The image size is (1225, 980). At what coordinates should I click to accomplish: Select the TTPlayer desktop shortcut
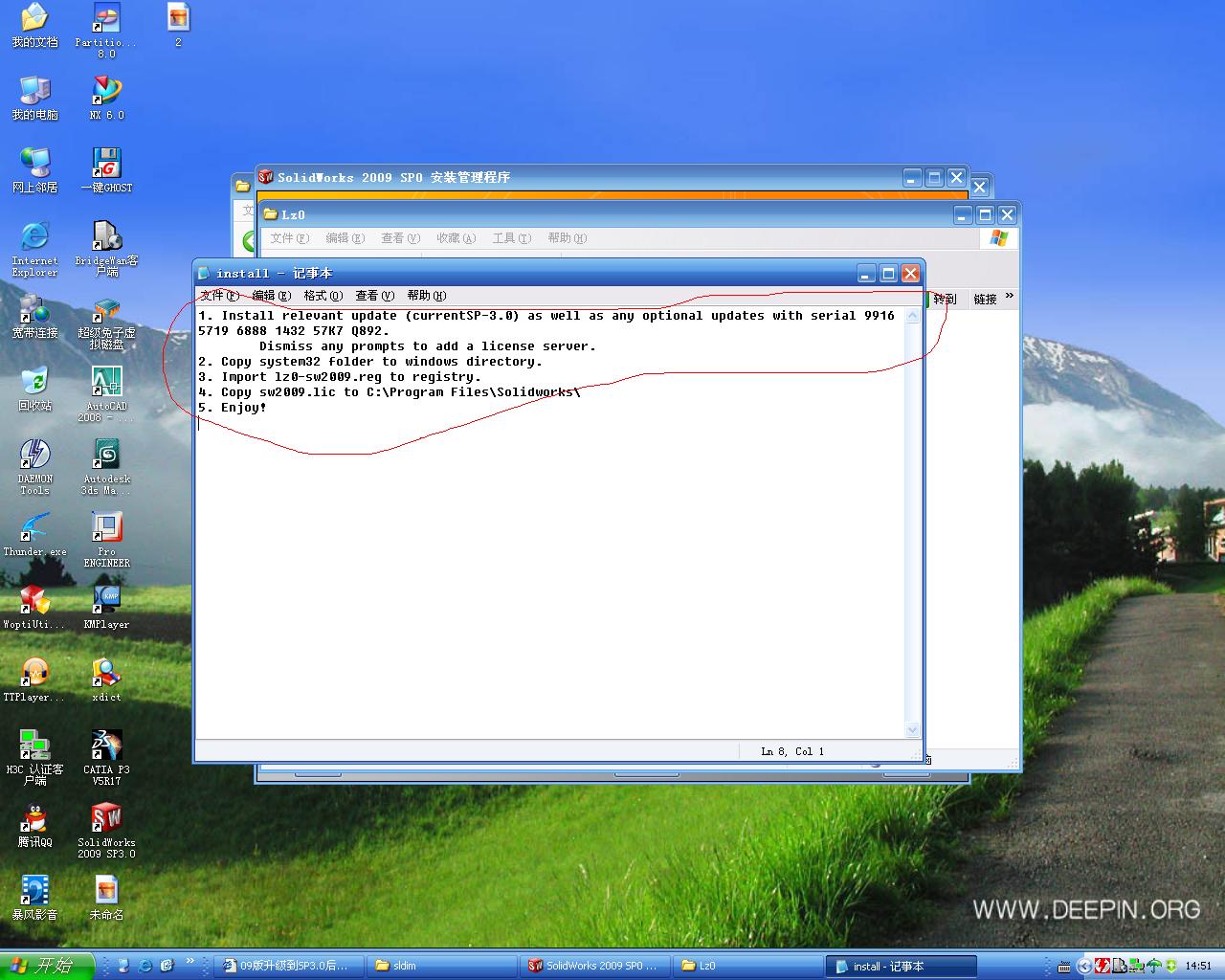pos(34,679)
